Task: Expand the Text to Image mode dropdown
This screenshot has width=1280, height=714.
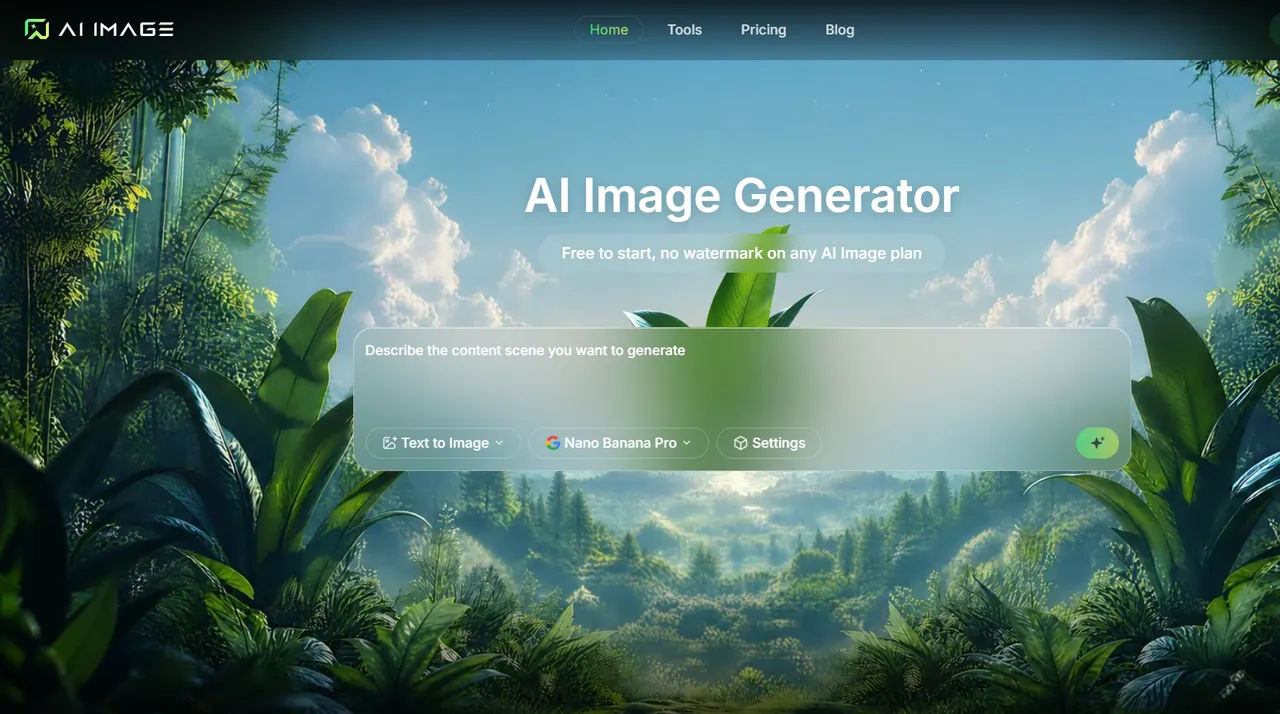Action: coord(443,443)
